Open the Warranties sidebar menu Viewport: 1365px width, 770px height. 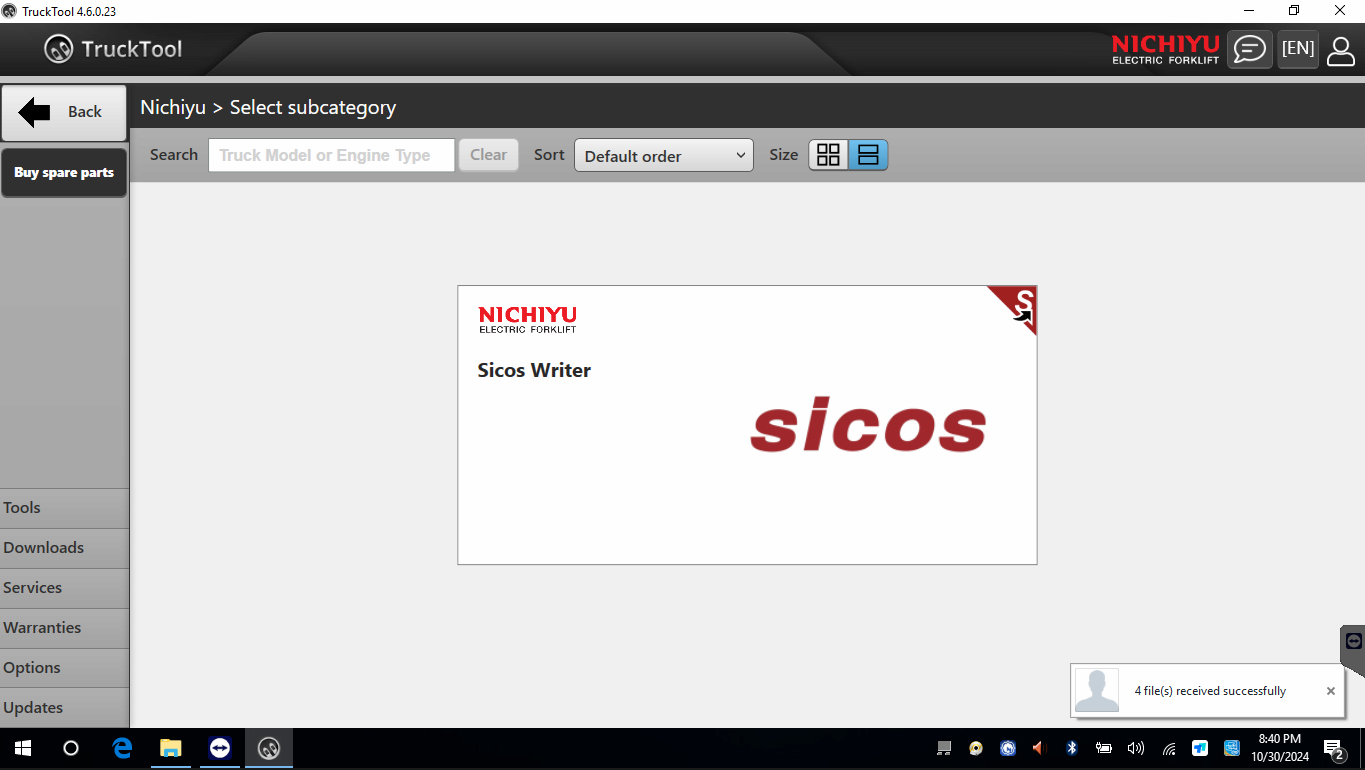tap(64, 628)
